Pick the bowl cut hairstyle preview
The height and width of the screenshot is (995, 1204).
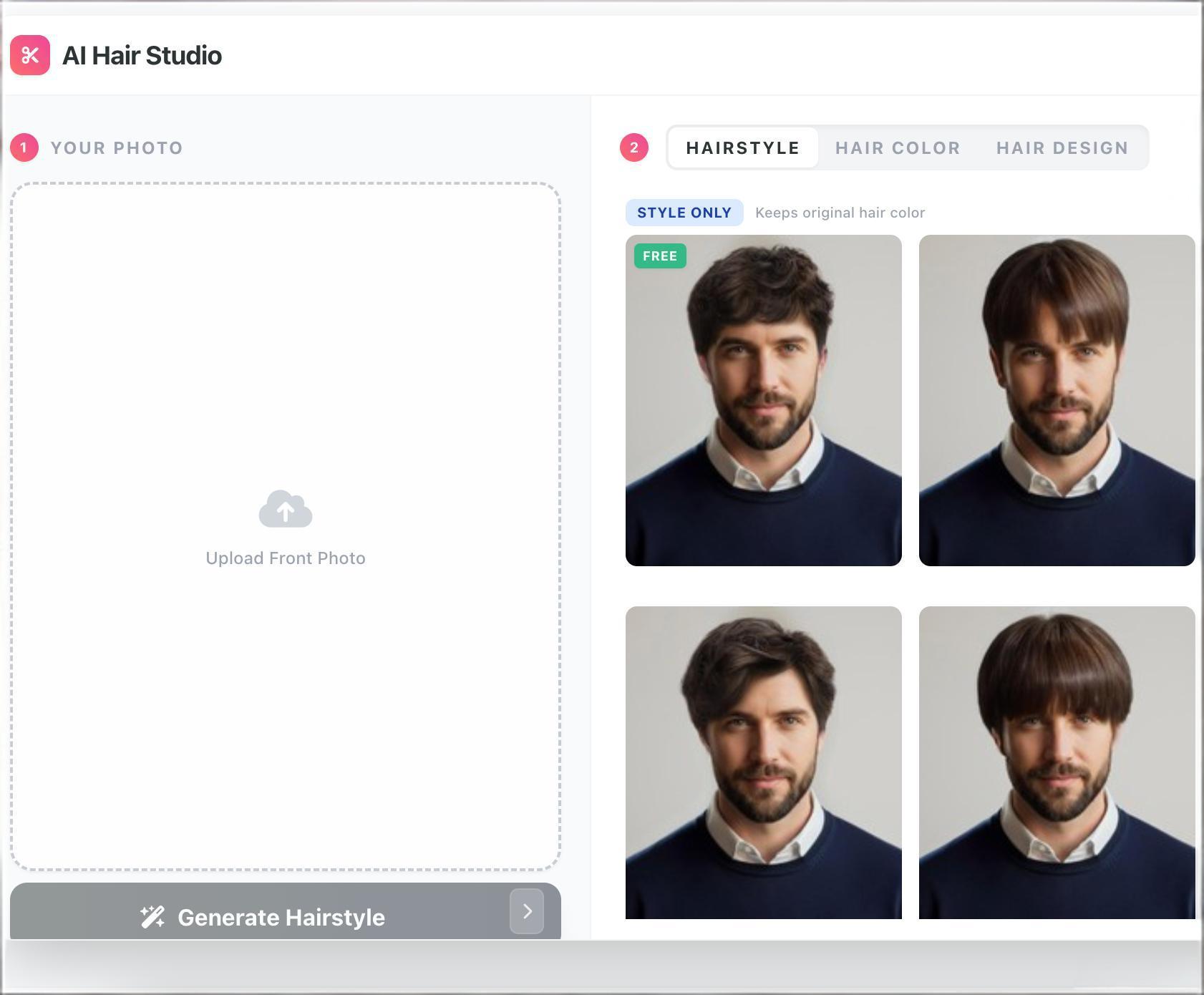tap(1057, 762)
